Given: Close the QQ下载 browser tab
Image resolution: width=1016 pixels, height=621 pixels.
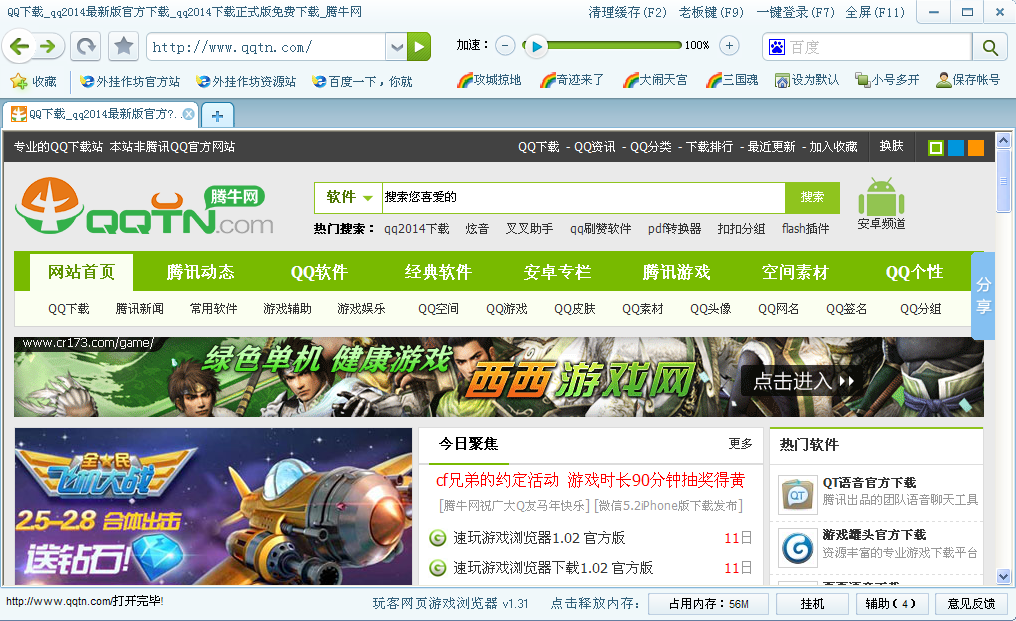Looking at the screenshot, I should [x=189, y=114].
